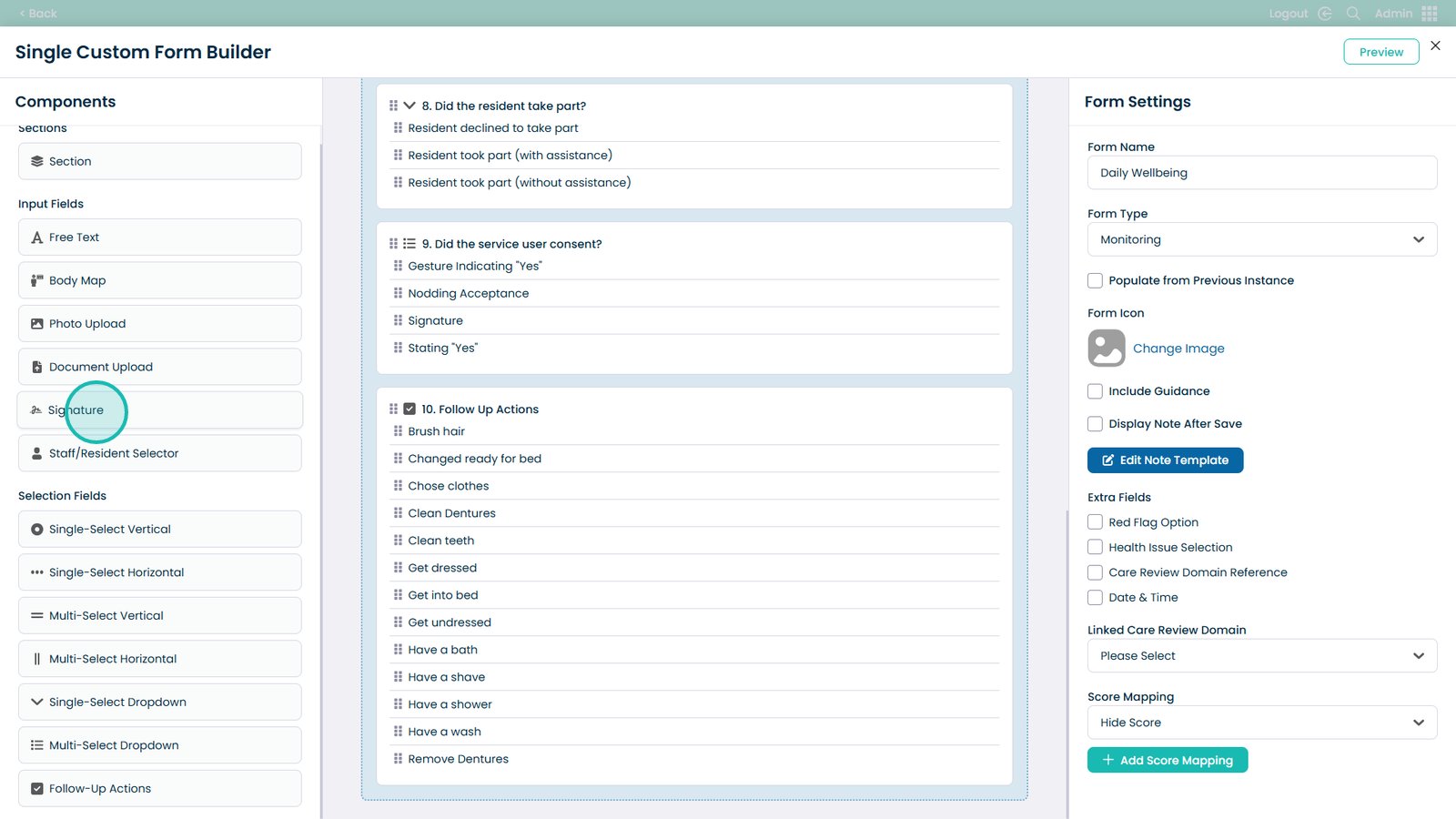The image size is (1456, 819).
Task: Click drag handle beside 'Brush hair'
Action: (398, 431)
